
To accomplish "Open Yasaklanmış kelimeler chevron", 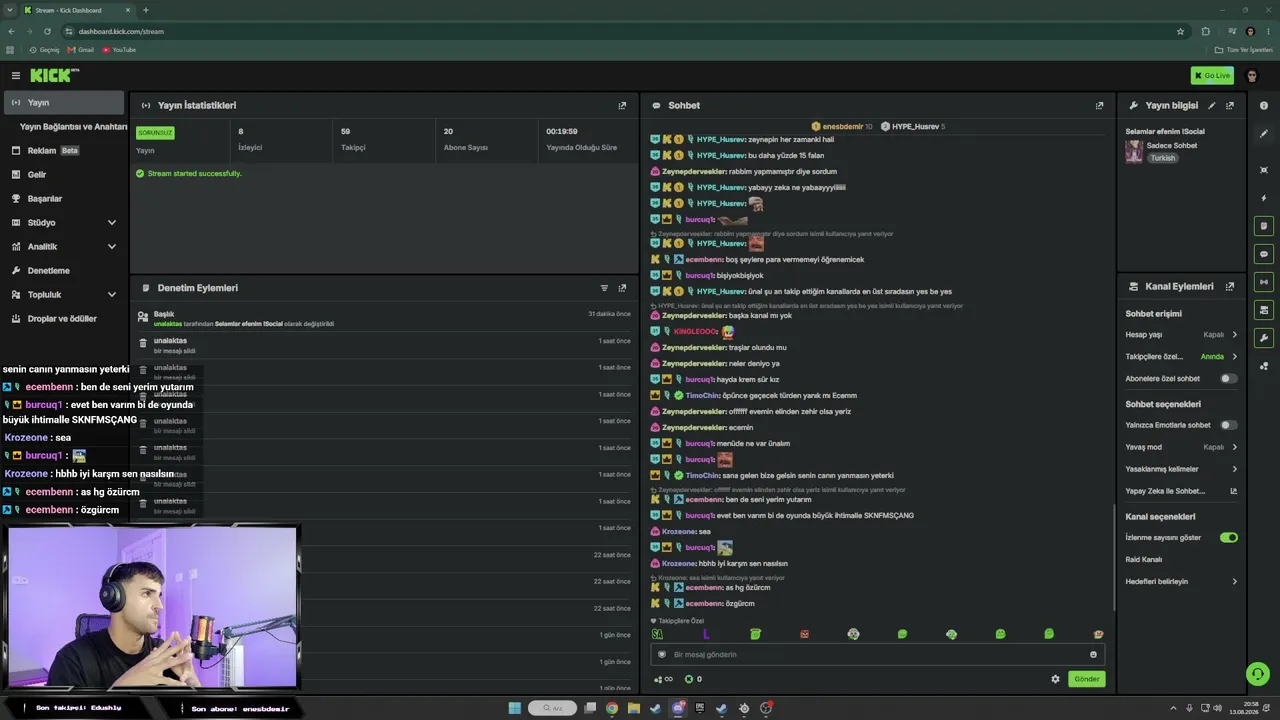I will coord(1234,469).
